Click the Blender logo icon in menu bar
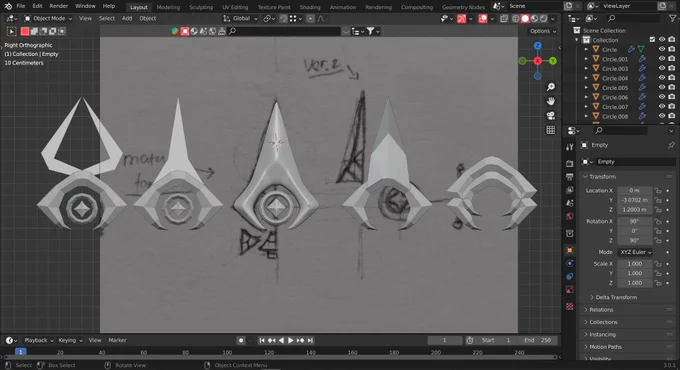The height and width of the screenshot is (370, 680). [8, 6]
